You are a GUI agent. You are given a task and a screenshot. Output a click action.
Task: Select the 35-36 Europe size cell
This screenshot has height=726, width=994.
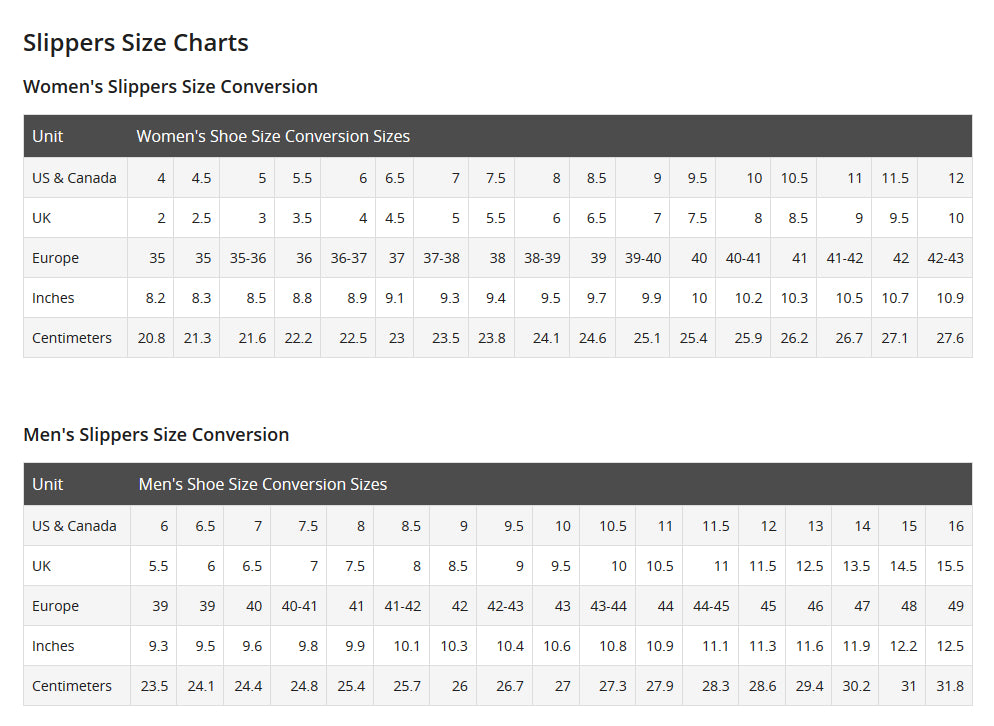(248, 258)
